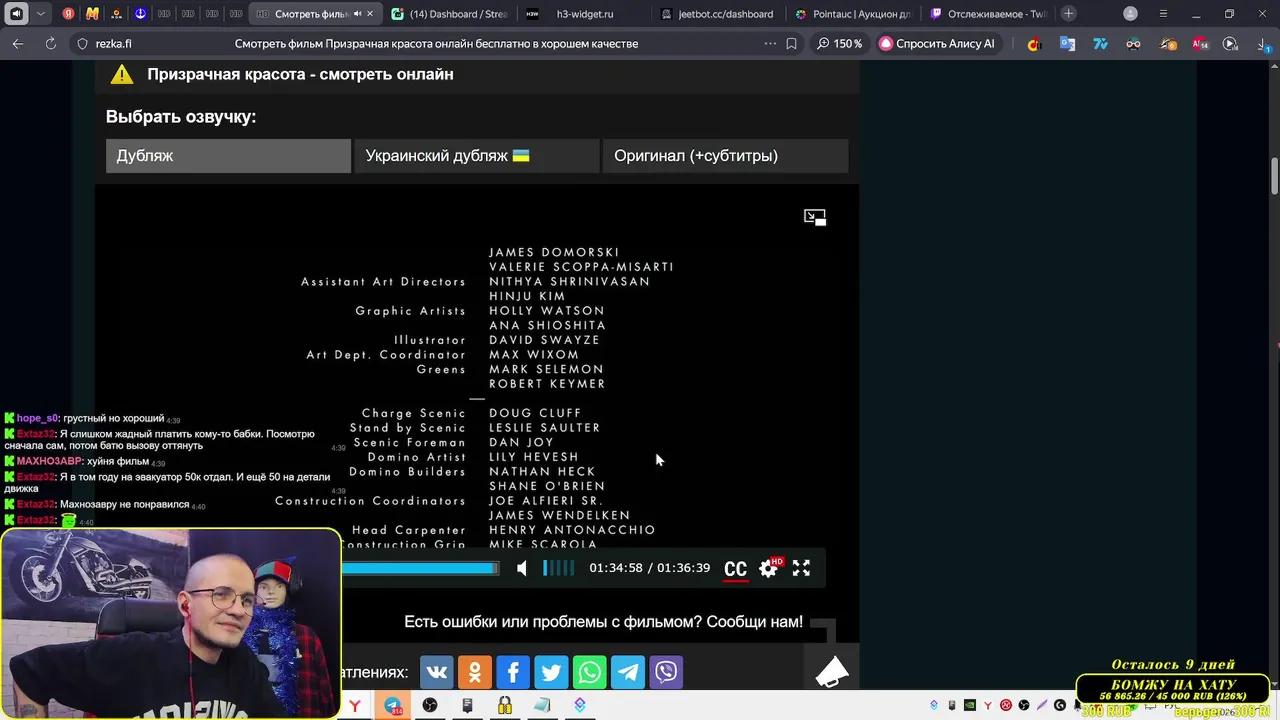Reload the rezka.fi page
The height and width of the screenshot is (720, 1280).
click(51, 43)
